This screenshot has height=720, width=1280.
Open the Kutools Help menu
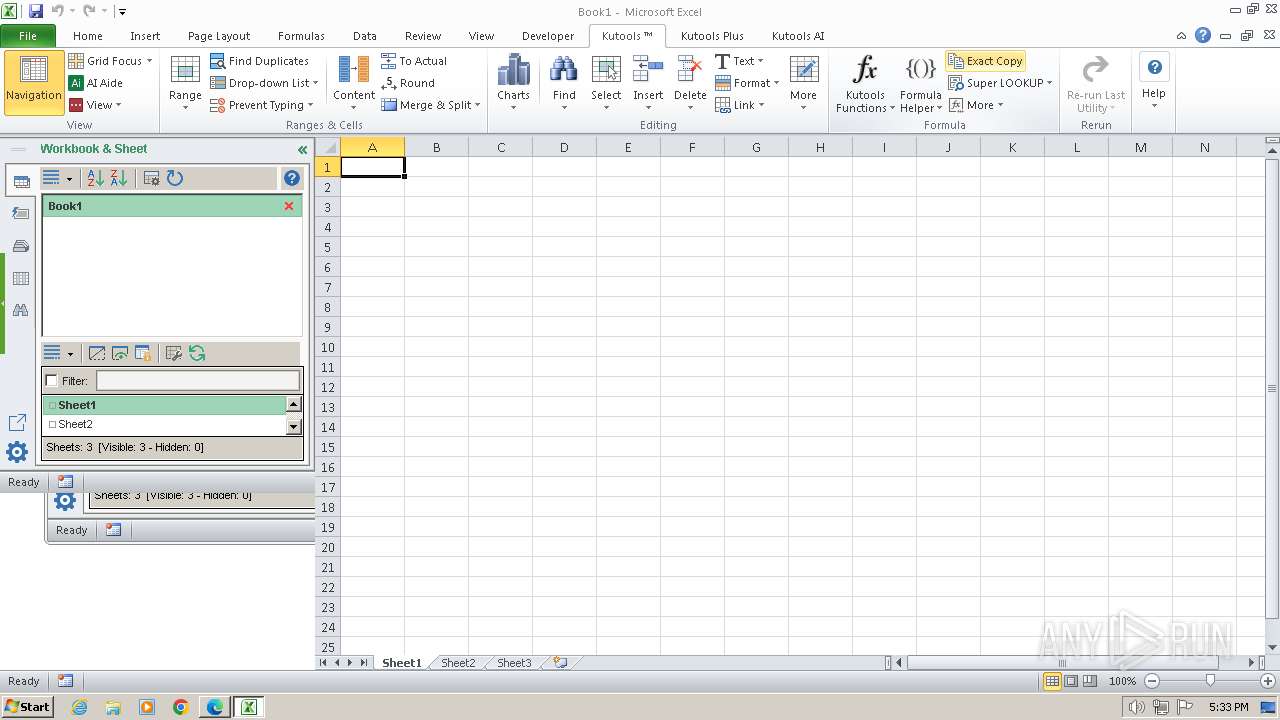[1154, 82]
